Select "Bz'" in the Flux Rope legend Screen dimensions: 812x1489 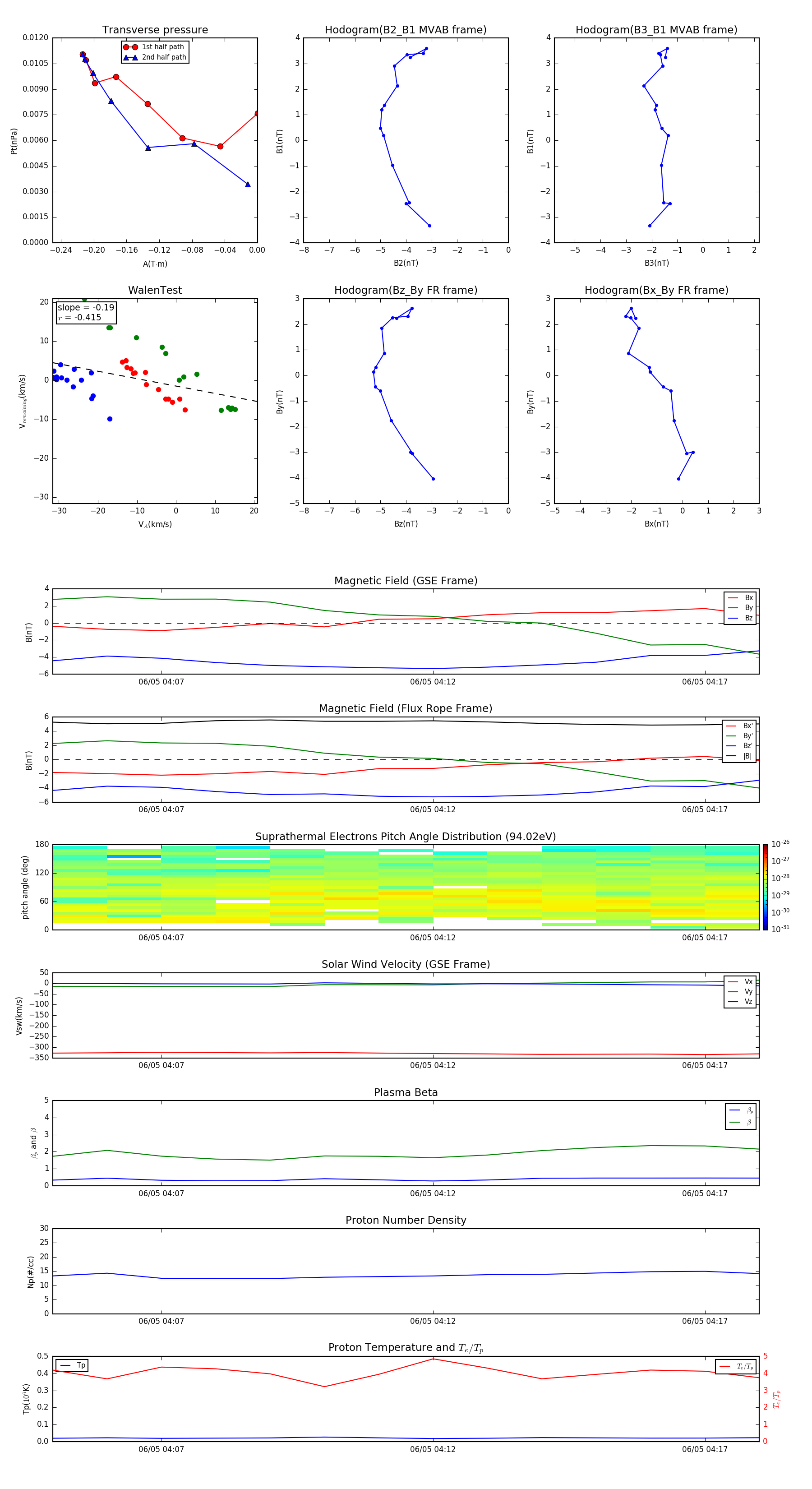740,746
